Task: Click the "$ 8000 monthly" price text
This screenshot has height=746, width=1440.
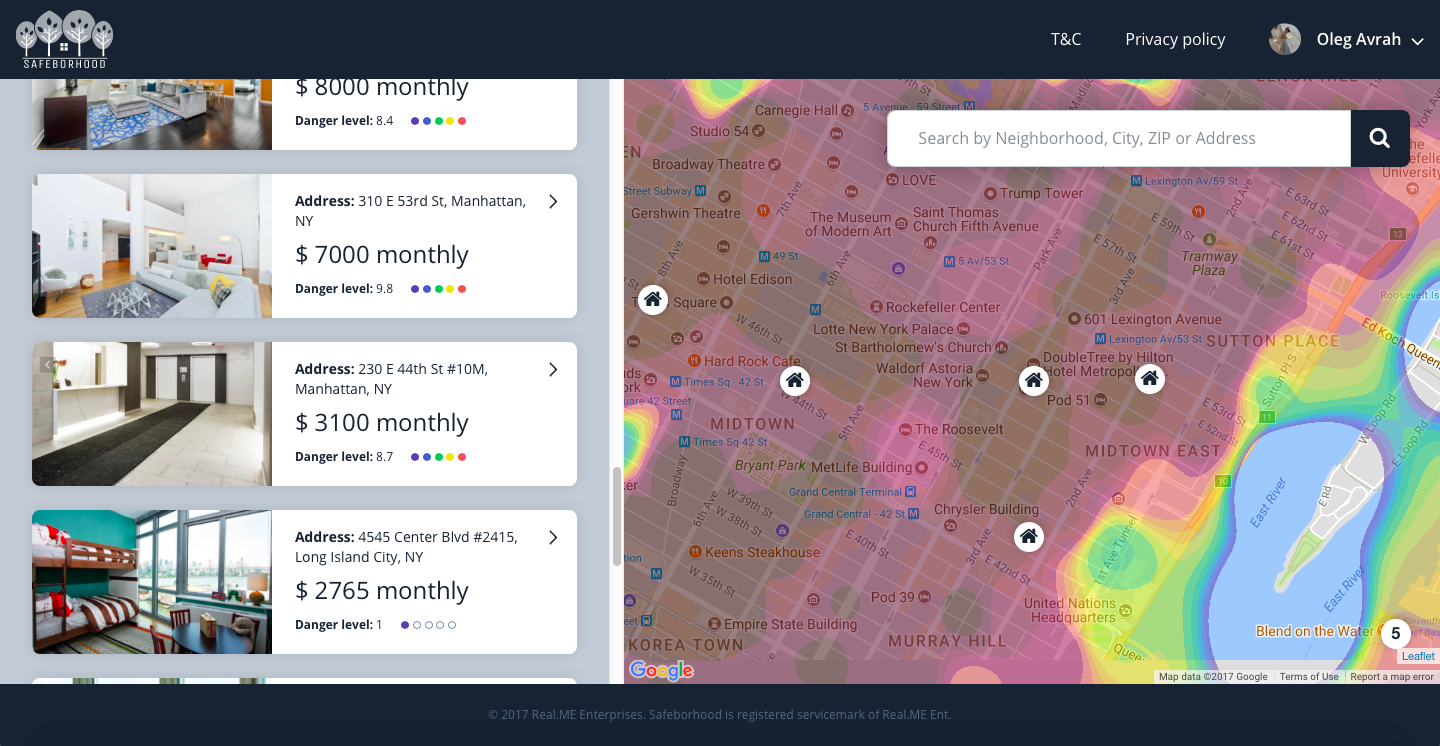Action: [382, 88]
